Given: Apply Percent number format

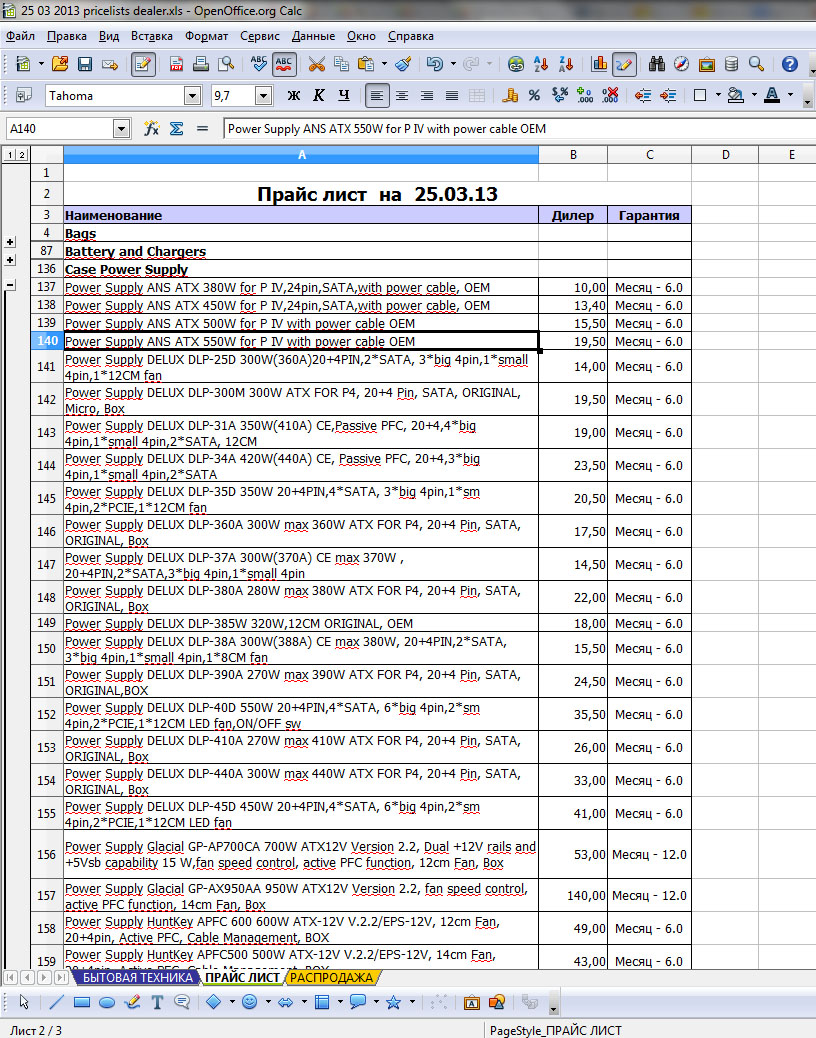Looking at the screenshot, I should 534,96.
